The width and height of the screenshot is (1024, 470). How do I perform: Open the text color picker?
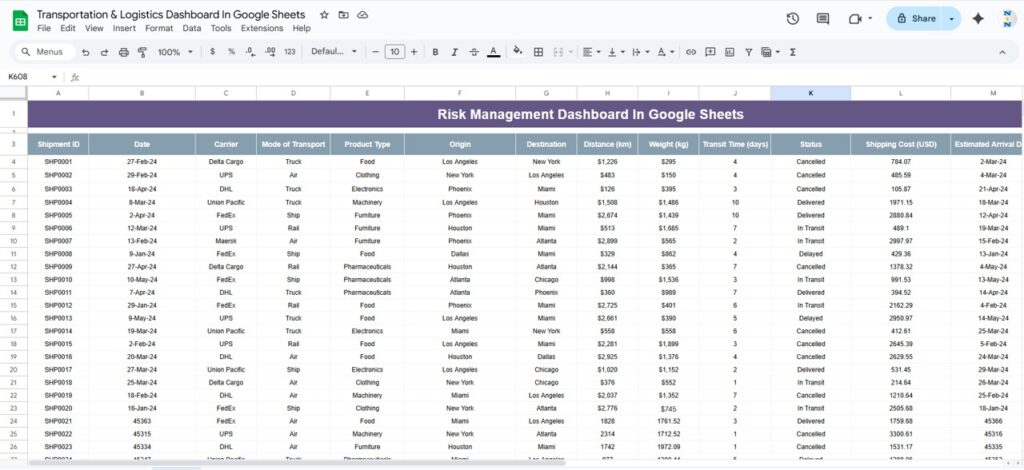pyautogui.click(x=494, y=52)
